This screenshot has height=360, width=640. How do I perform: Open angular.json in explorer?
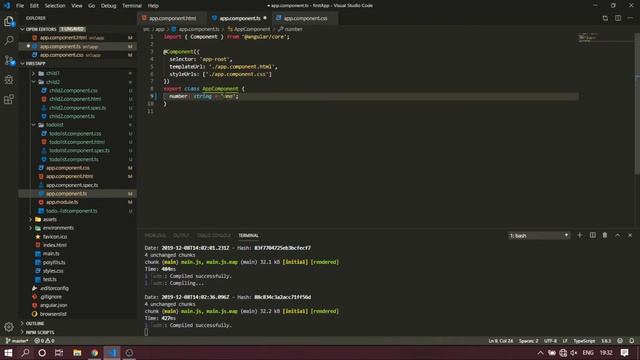coord(53,305)
